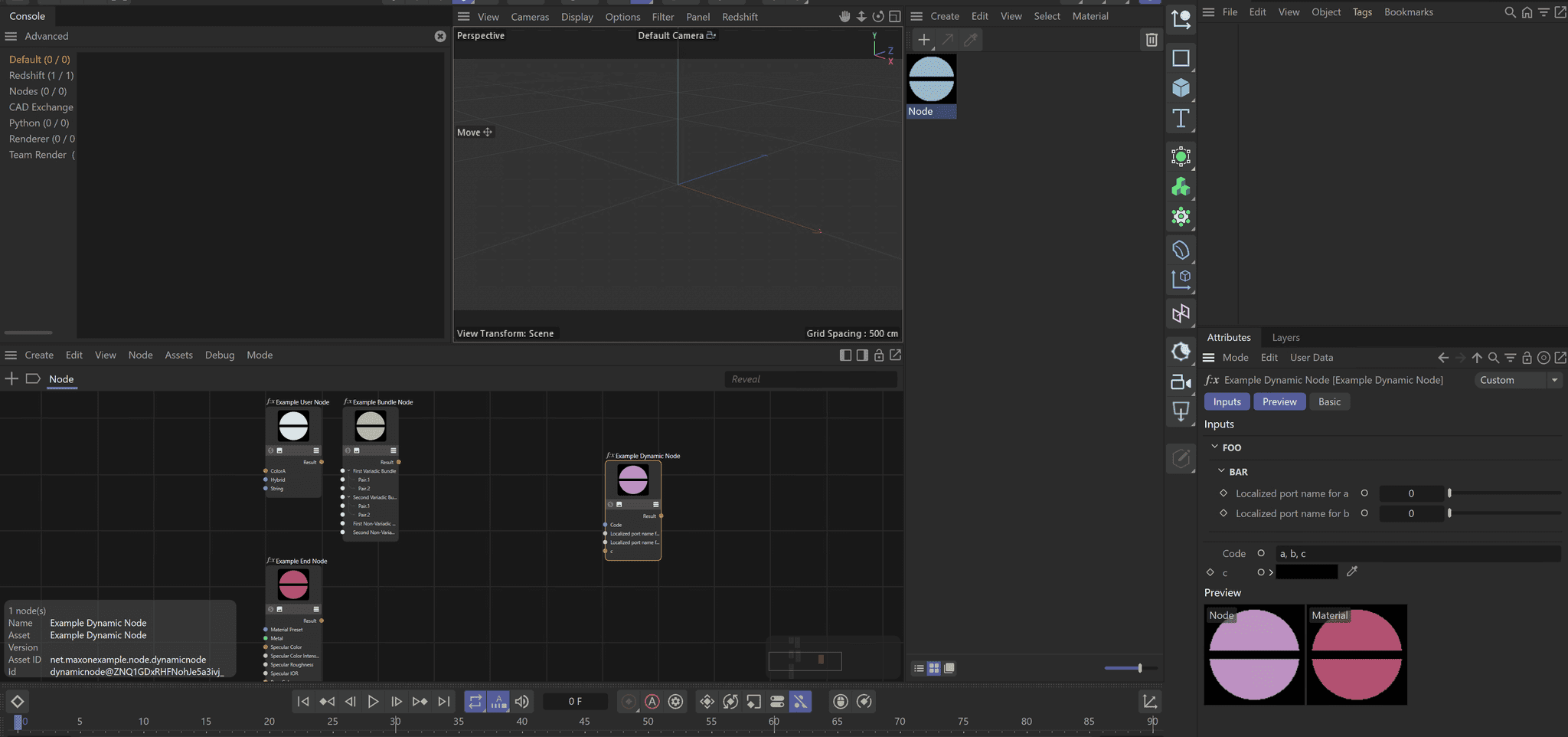This screenshot has height=737, width=1568.
Task: Click the bend deformer icon
Action: [x=1181, y=250]
